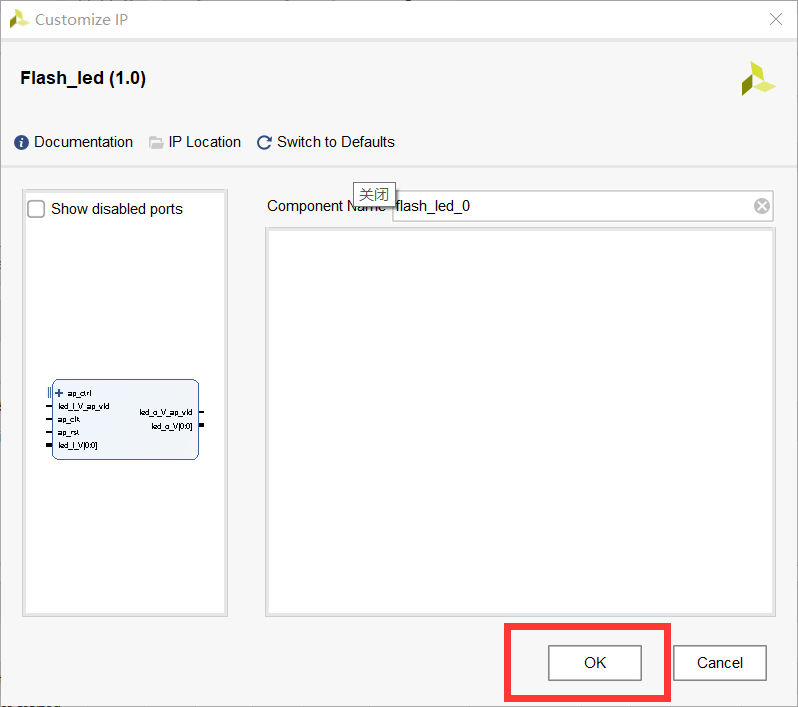Select the led_o_V_ap_vld port label
This screenshot has width=798, height=707.
click(x=166, y=412)
